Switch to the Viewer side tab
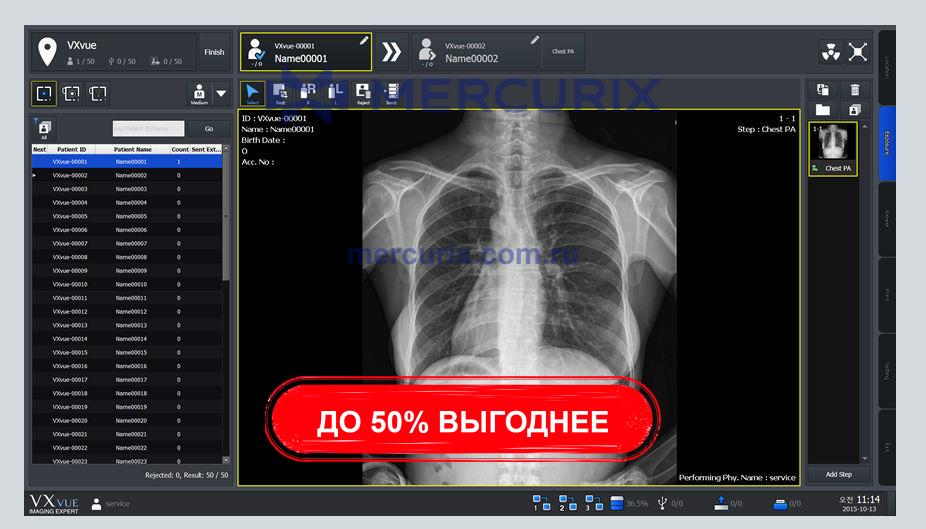 pyautogui.click(x=886, y=219)
